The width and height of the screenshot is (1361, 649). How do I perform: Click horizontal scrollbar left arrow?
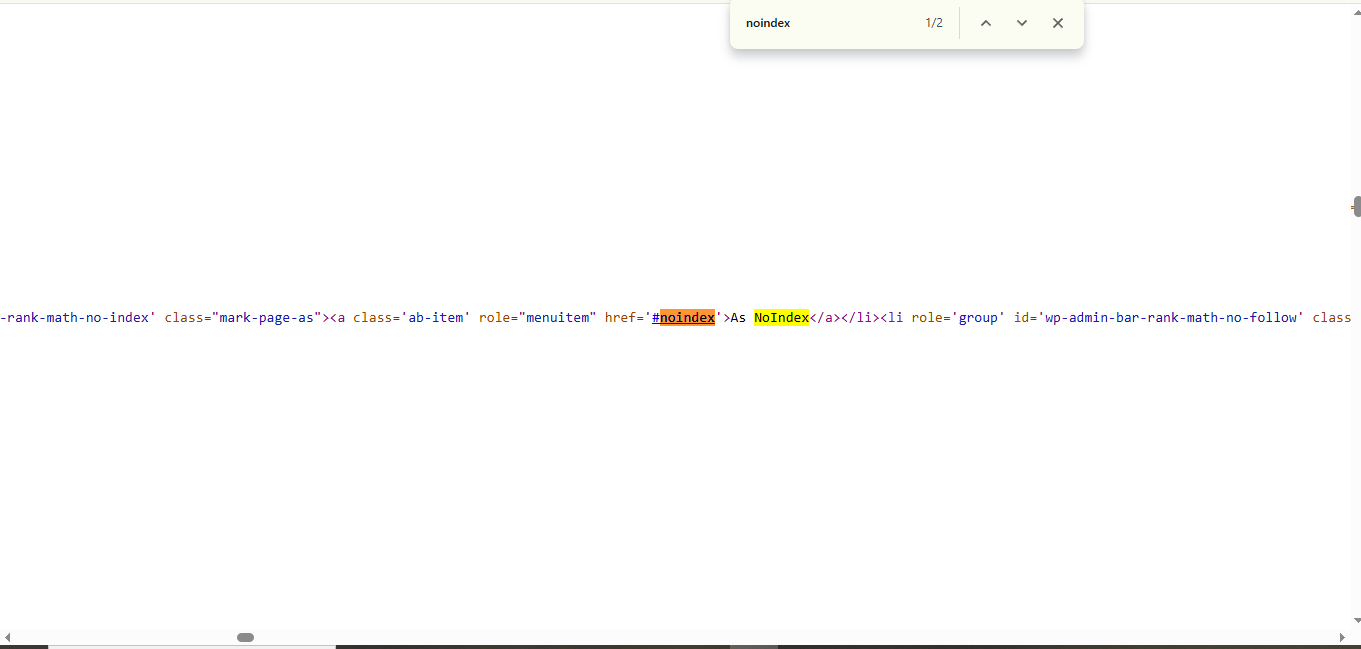click(7, 637)
